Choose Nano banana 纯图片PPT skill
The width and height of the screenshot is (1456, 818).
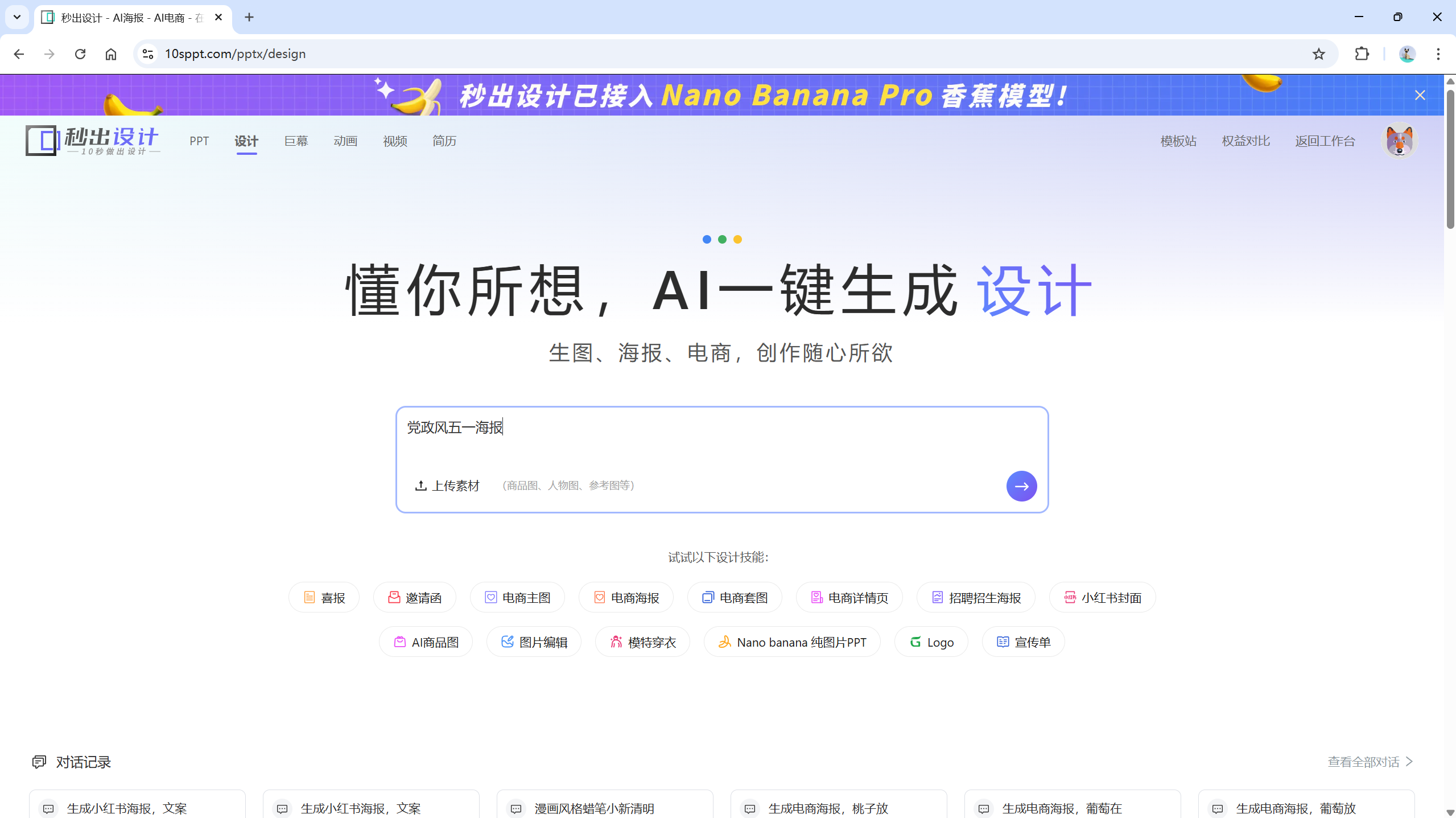792,642
